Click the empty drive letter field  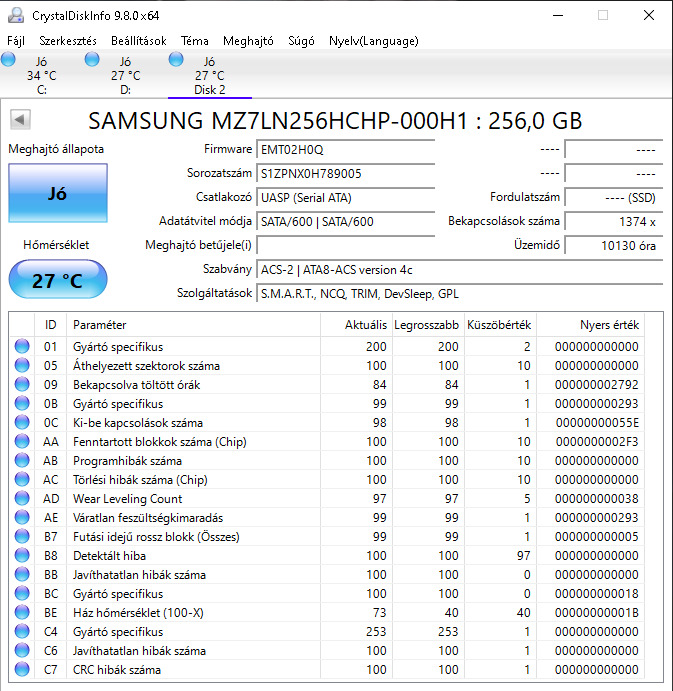coord(346,245)
